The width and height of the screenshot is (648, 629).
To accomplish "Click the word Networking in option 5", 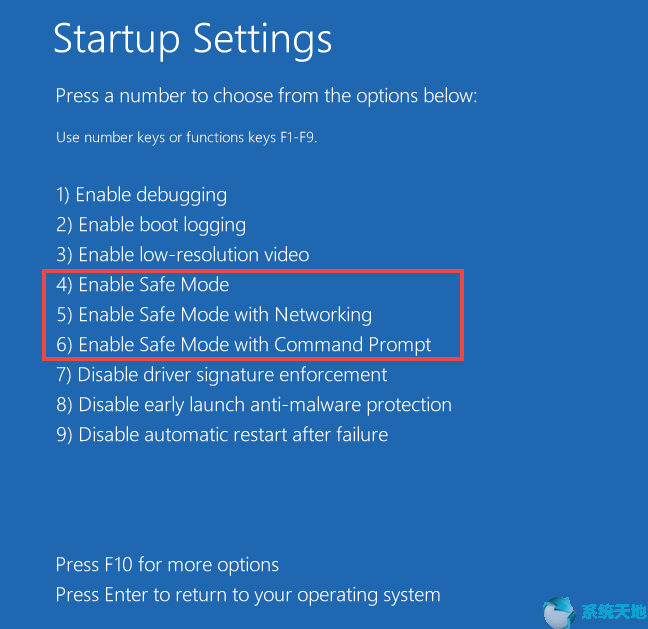I will tap(324, 315).
